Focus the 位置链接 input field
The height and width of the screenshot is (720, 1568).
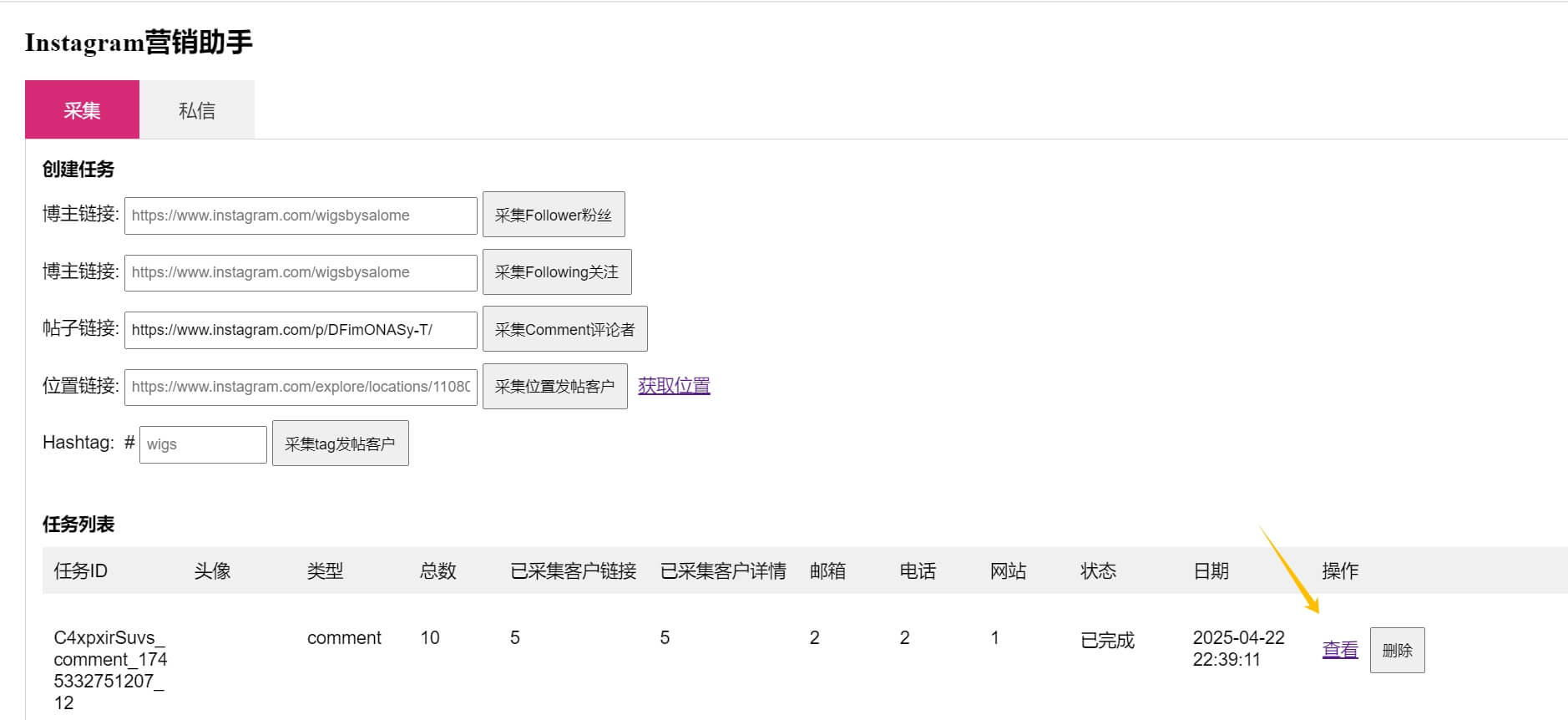[x=301, y=387]
